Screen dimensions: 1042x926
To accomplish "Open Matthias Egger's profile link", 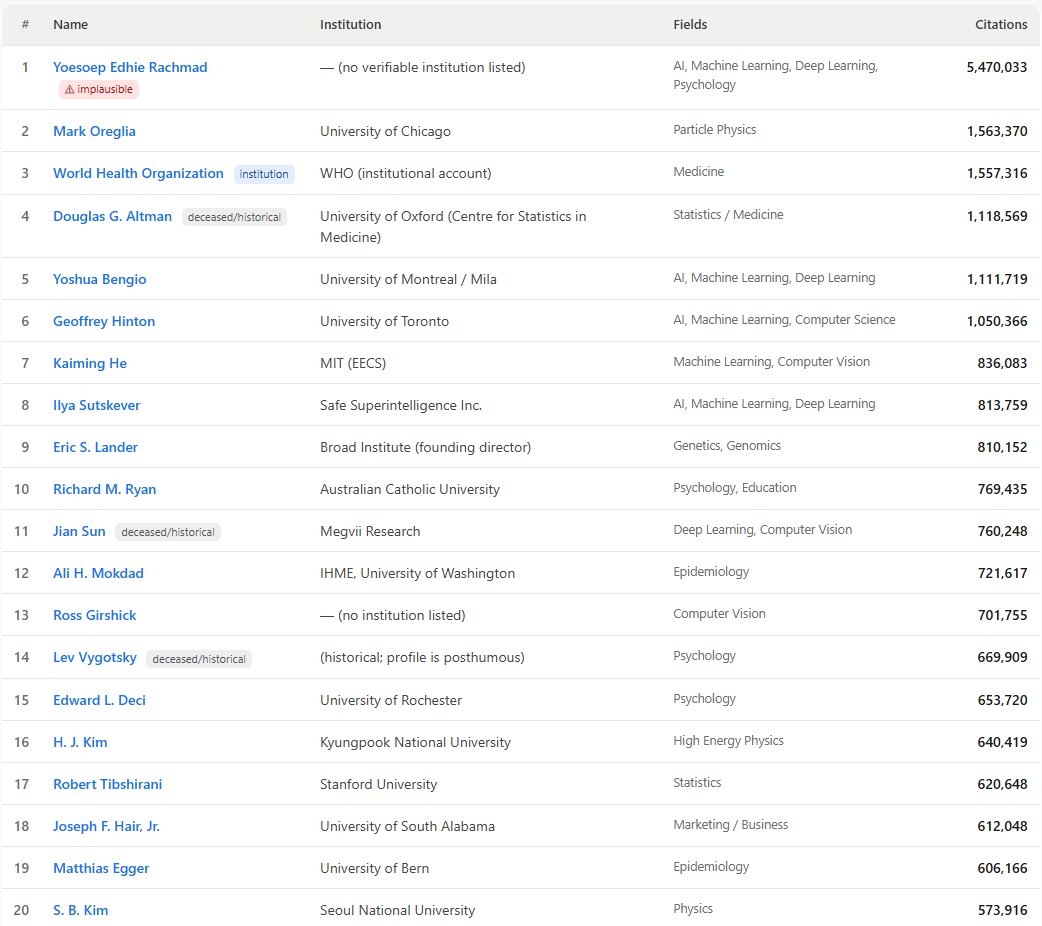I will [x=101, y=868].
